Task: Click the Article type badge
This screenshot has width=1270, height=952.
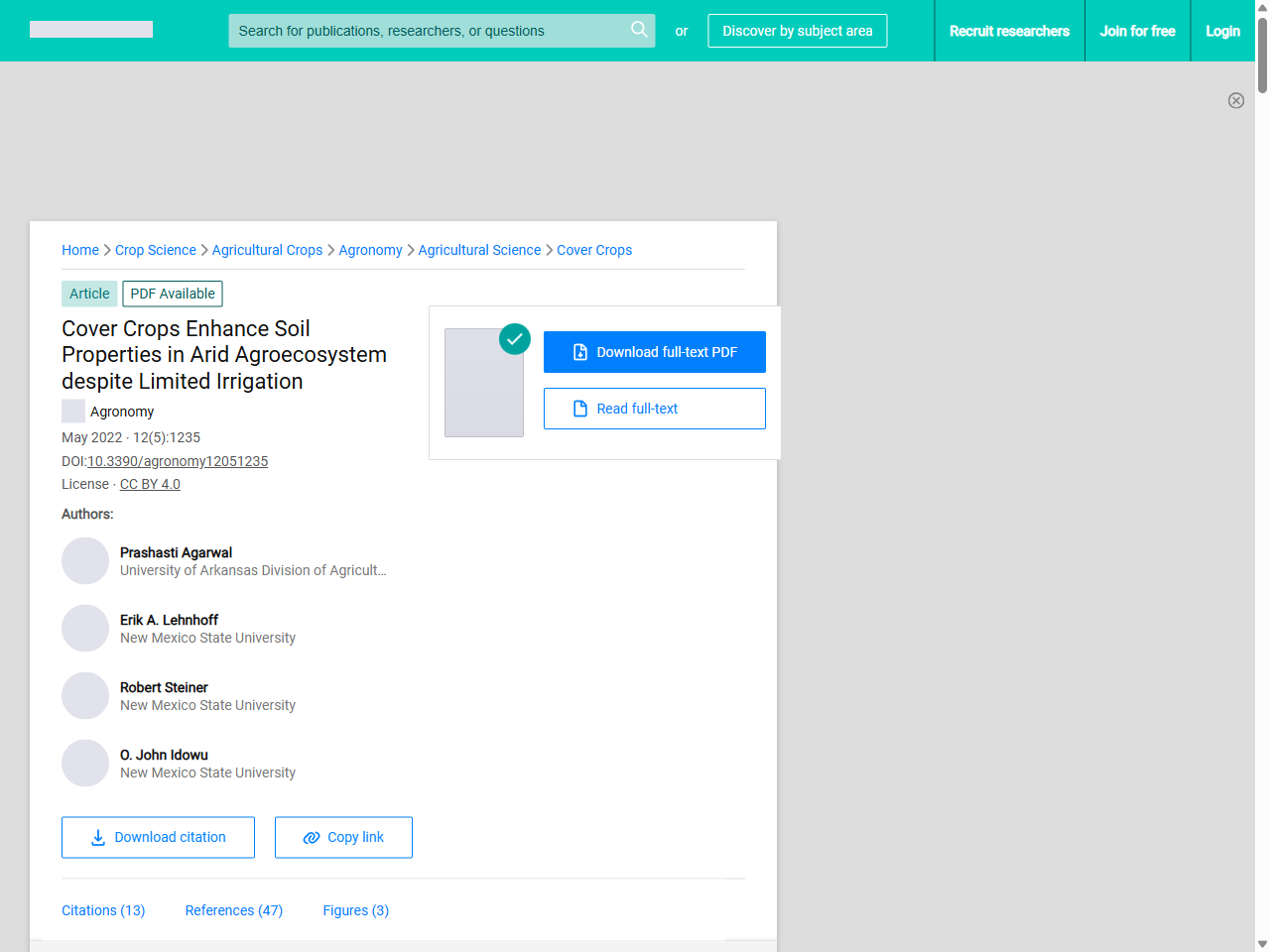Action: coord(89,294)
